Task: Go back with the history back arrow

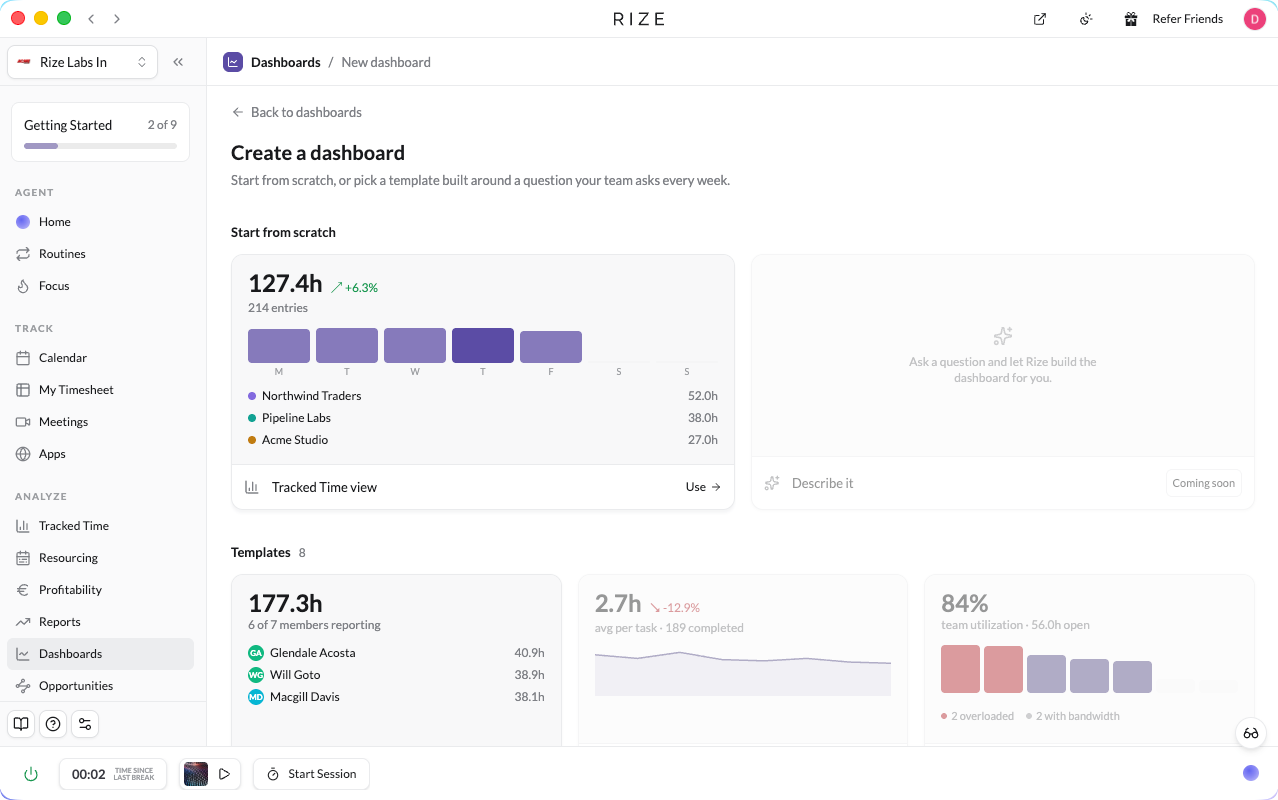Action: (x=91, y=19)
